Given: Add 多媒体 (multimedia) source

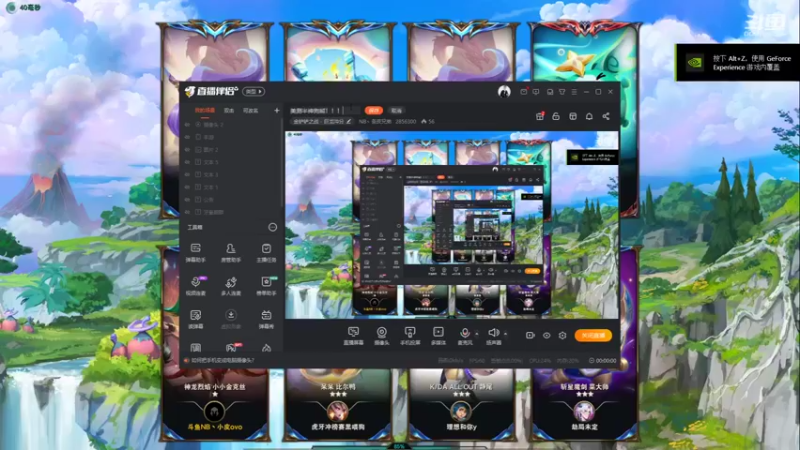Looking at the screenshot, I should [x=438, y=336].
